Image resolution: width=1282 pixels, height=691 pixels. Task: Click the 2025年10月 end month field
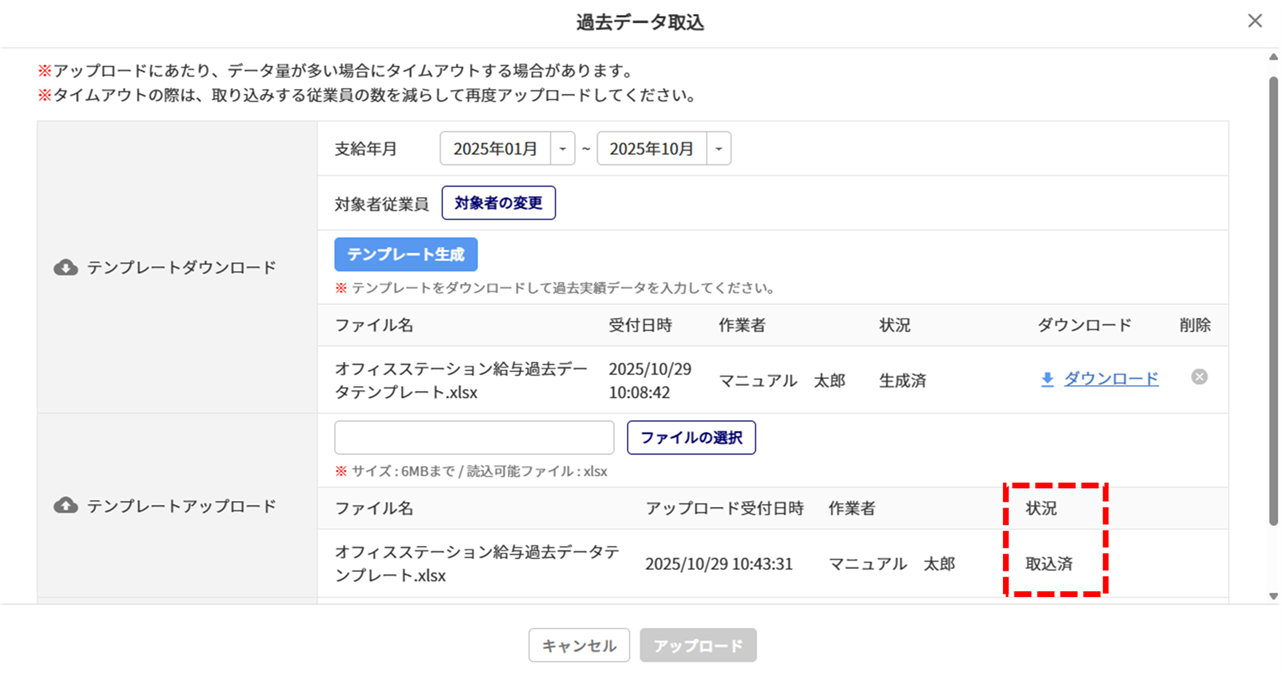click(651, 149)
